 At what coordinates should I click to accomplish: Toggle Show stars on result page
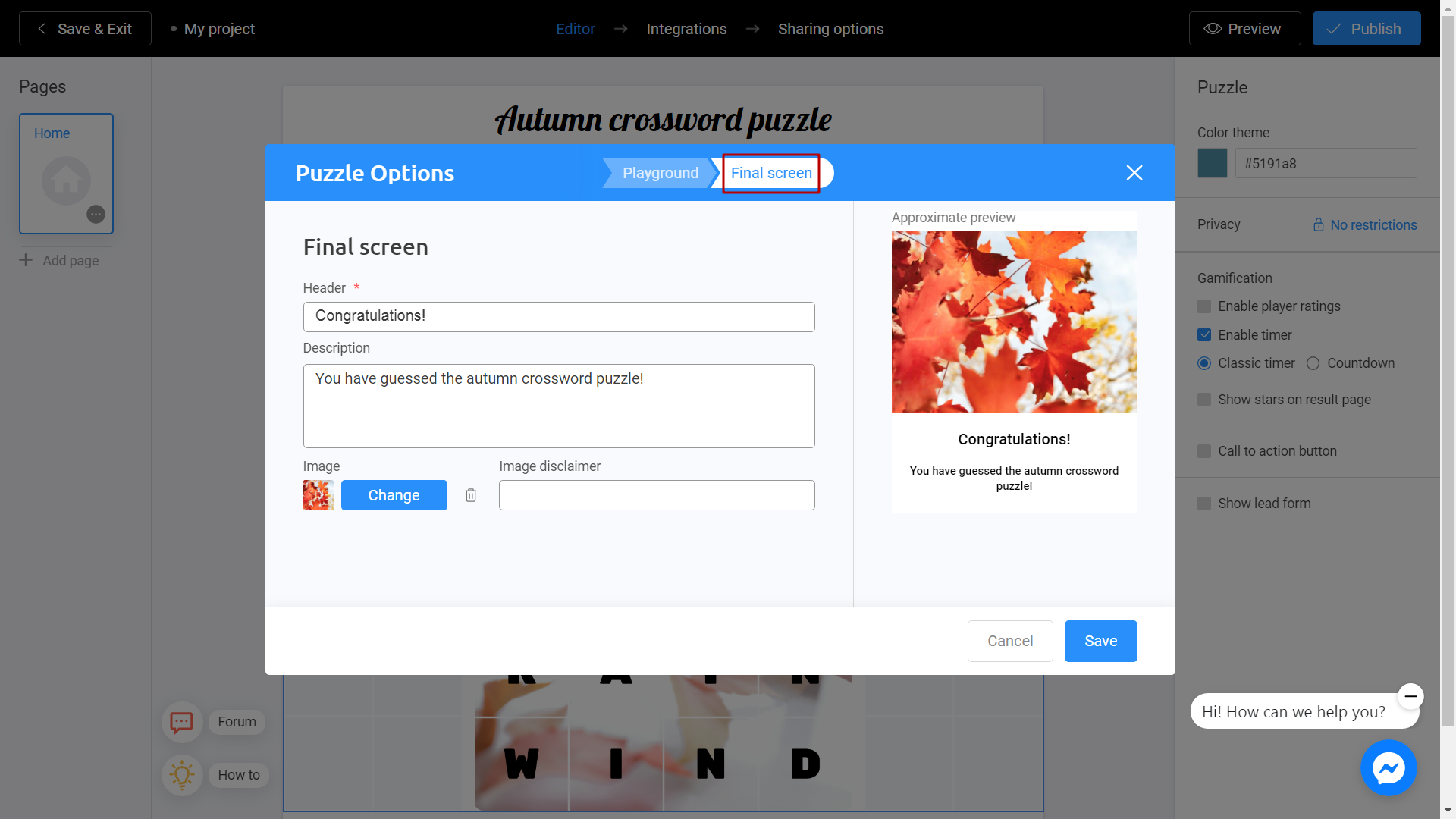click(x=1204, y=399)
